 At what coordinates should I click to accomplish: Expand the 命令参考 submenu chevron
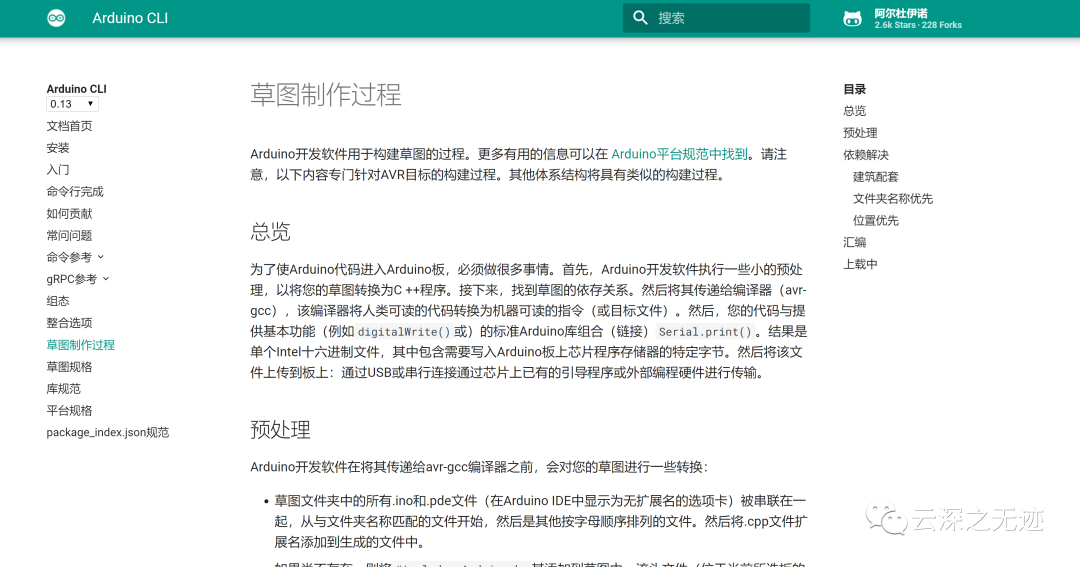[101, 257]
